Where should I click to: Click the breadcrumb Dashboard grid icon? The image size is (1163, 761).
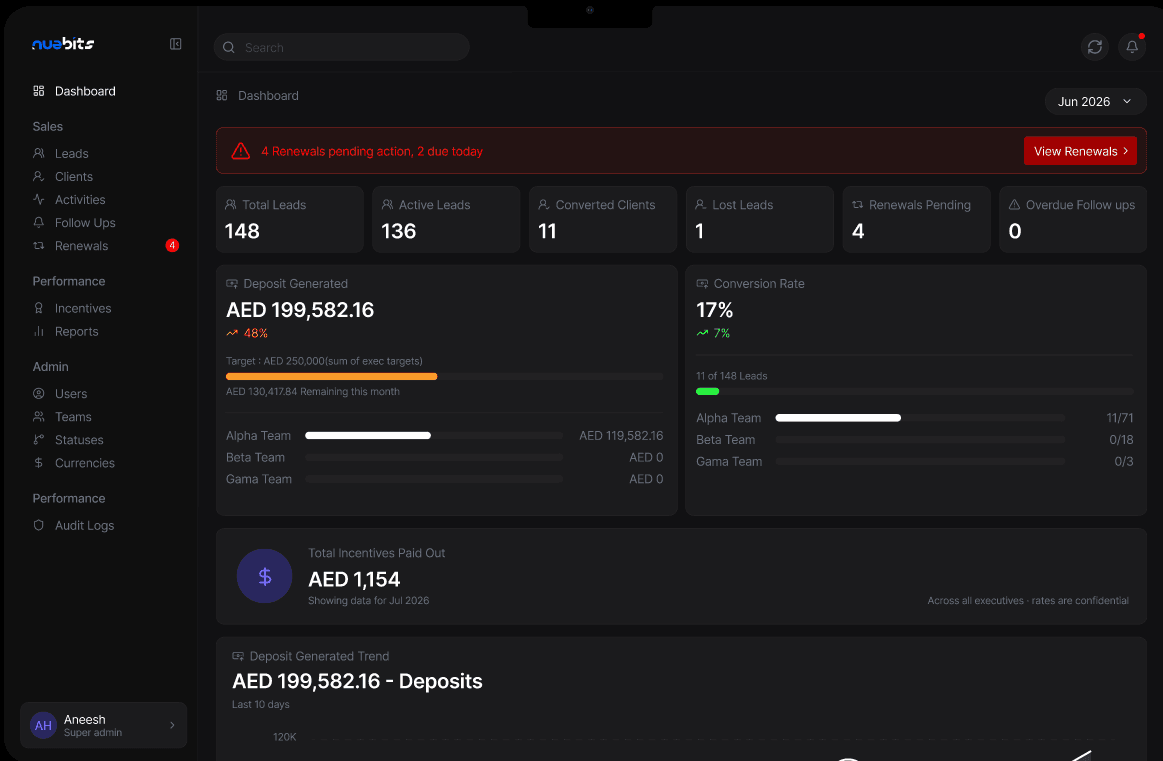(222, 96)
